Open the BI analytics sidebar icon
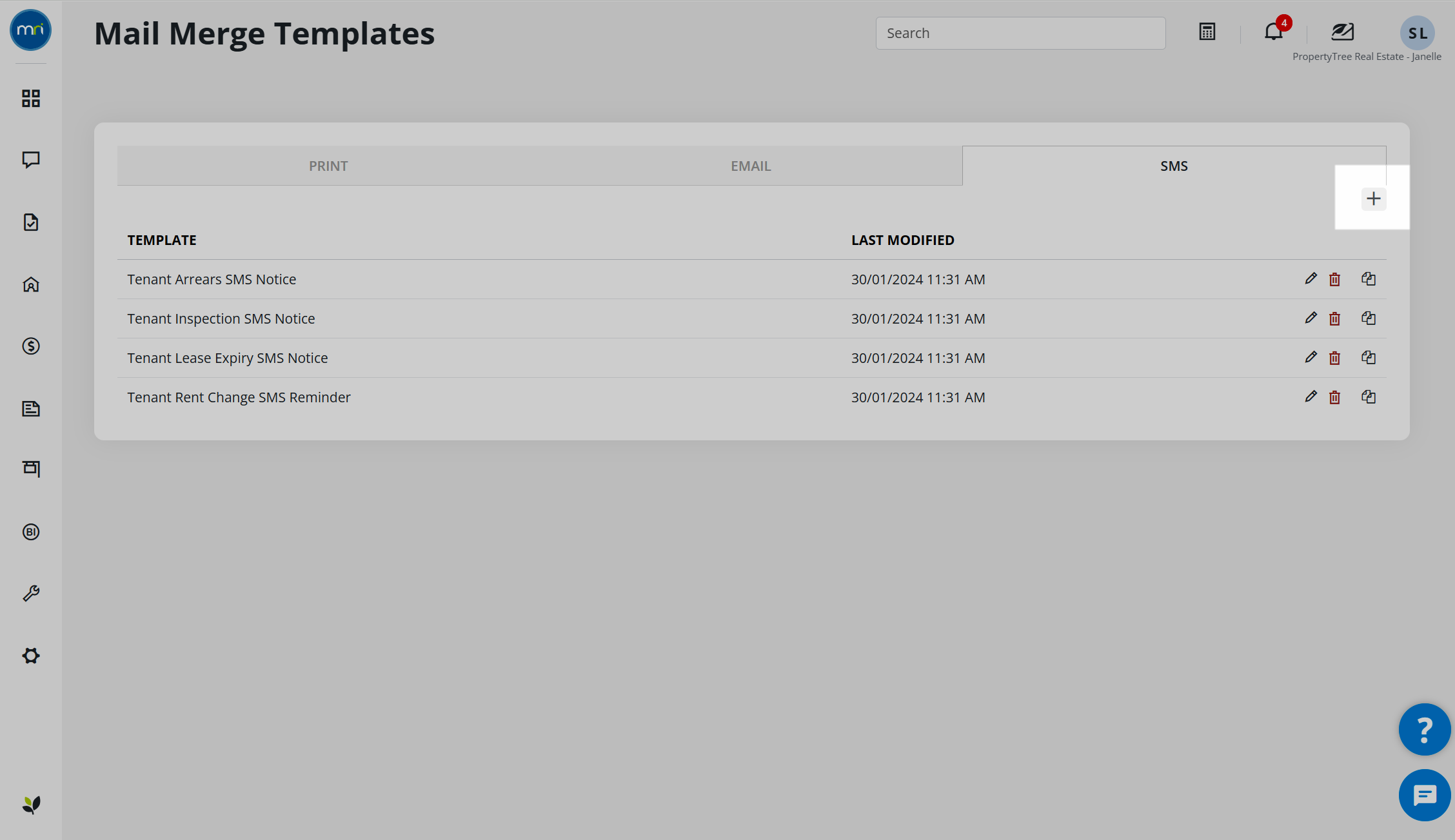The width and height of the screenshot is (1455, 840). tap(31, 532)
